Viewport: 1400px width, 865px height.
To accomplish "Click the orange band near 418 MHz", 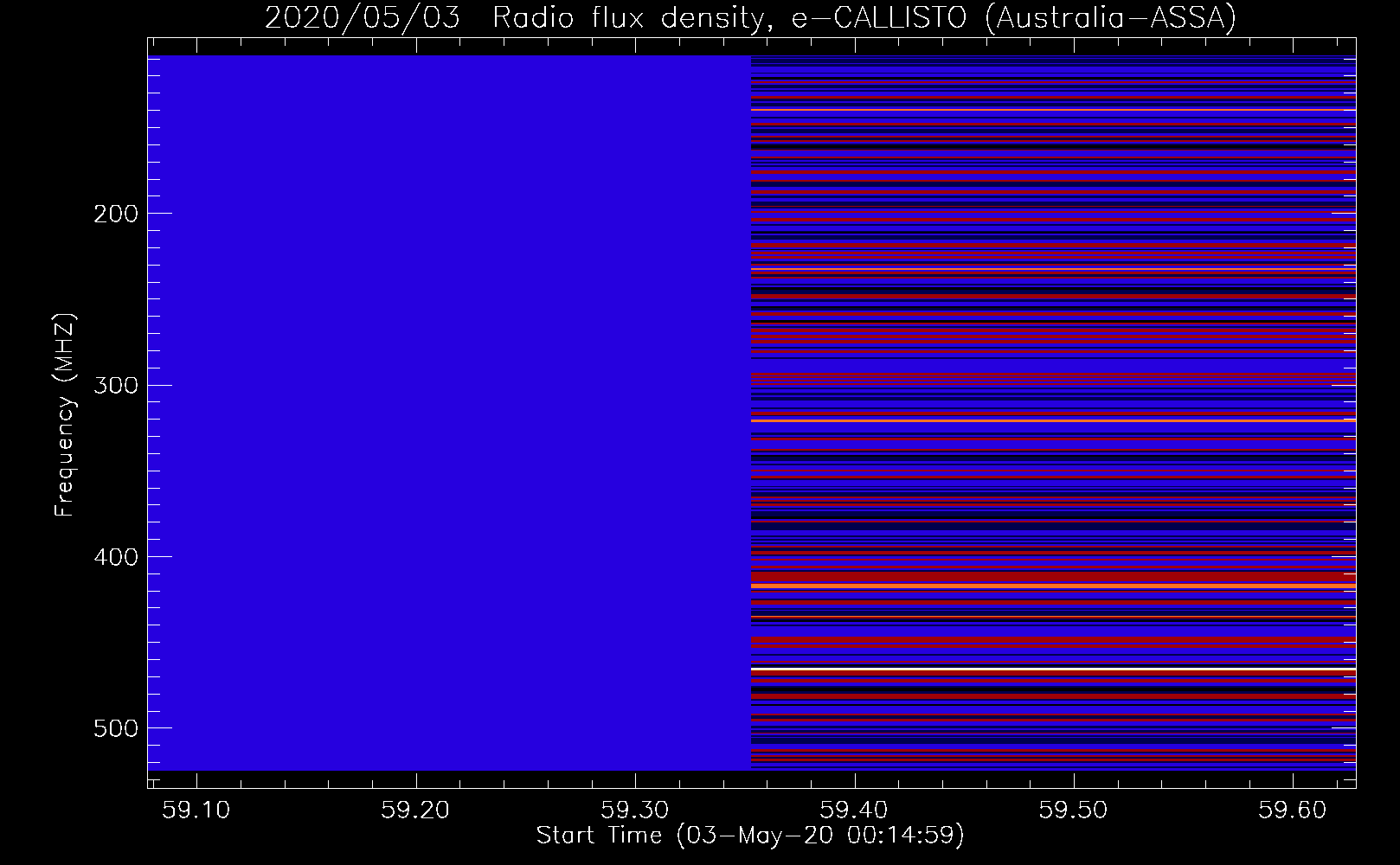I will click(1053, 586).
